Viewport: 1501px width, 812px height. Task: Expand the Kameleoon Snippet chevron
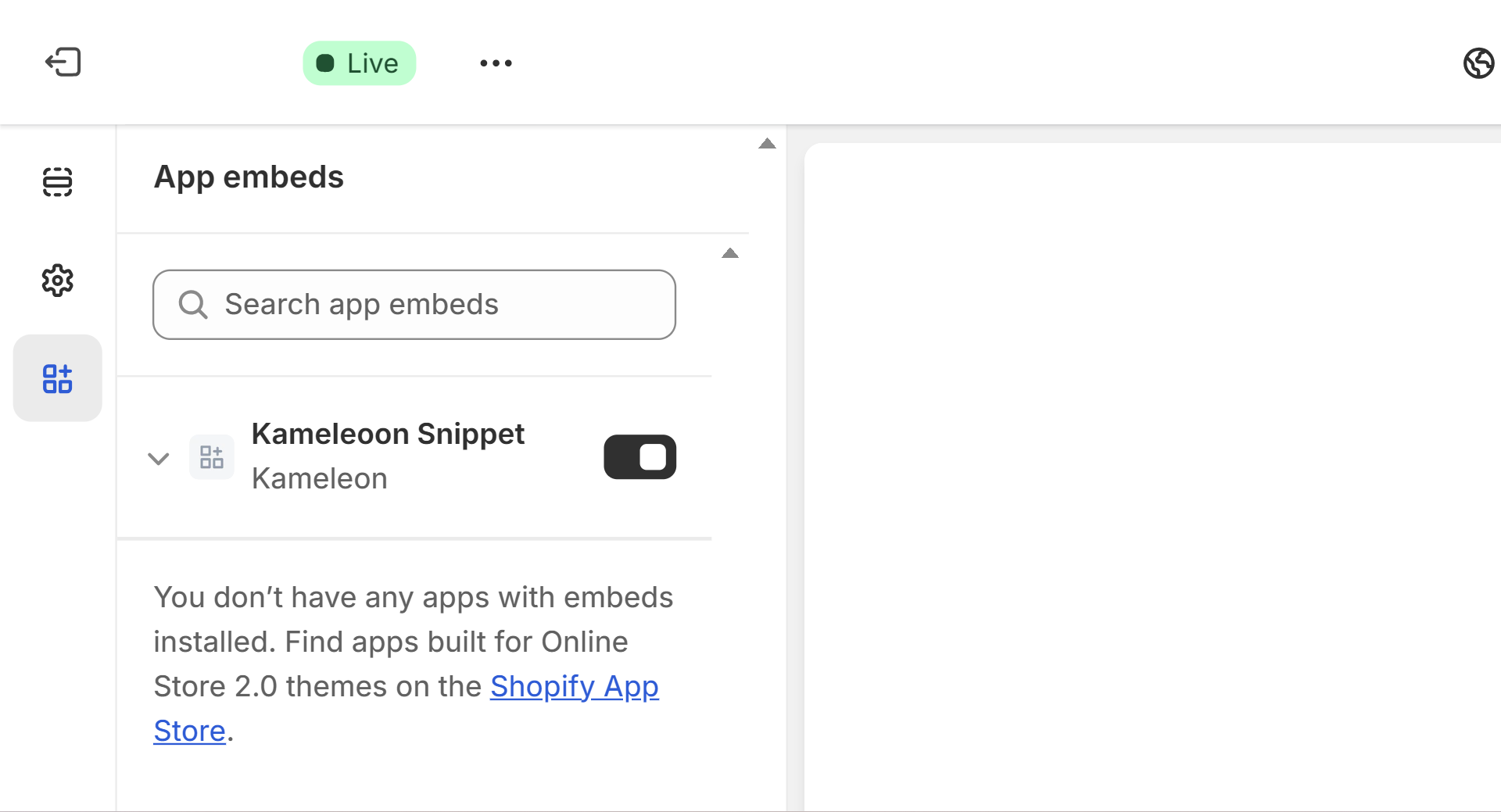(x=159, y=459)
